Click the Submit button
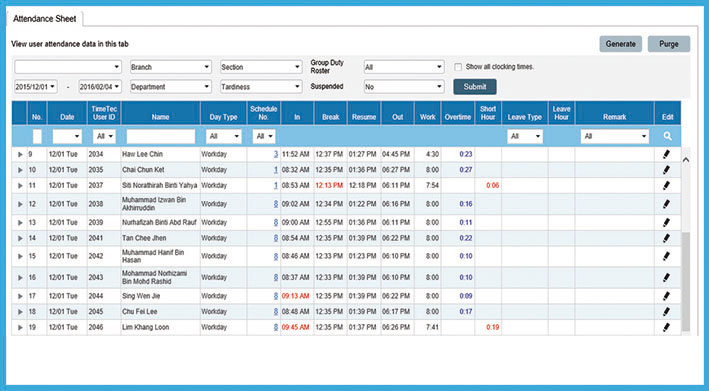 pos(475,87)
